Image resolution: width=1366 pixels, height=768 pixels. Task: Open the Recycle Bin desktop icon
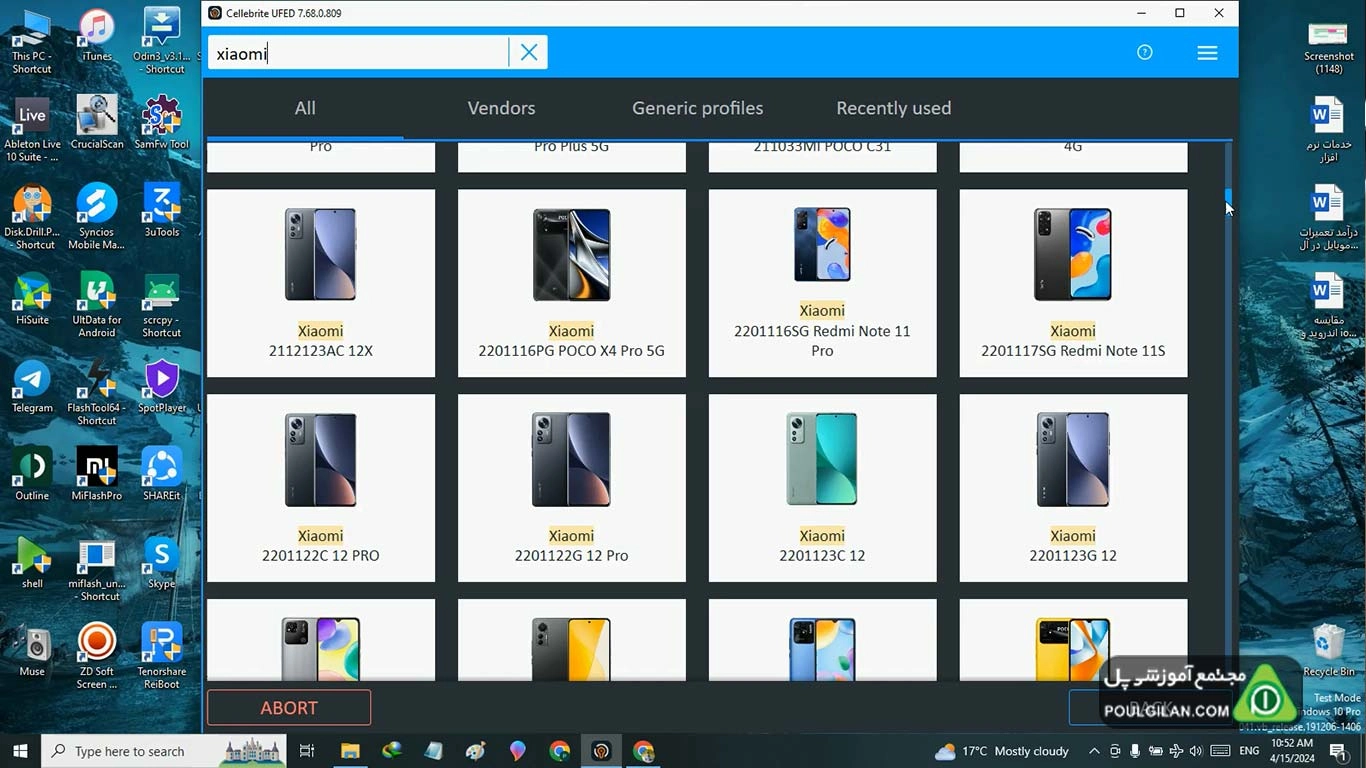1328,649
